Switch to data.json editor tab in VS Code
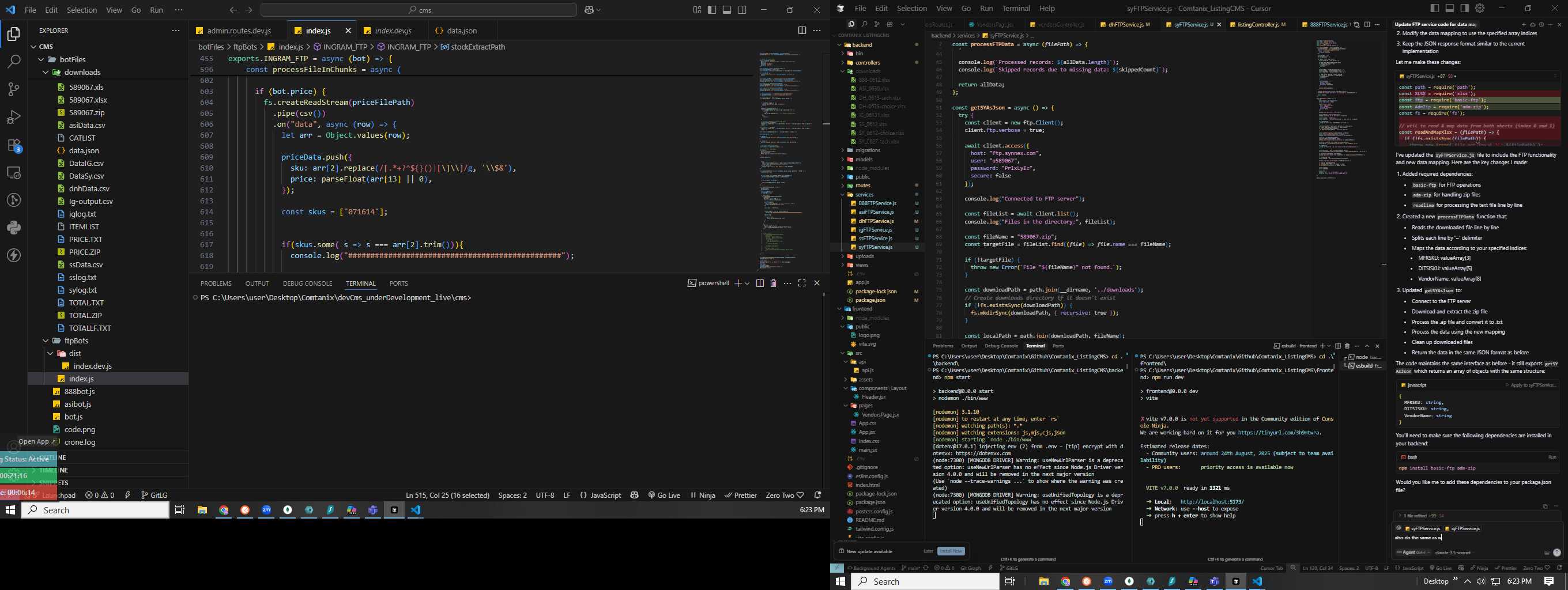The height and width of the screenshot is (590, 1568). [462, 31]
